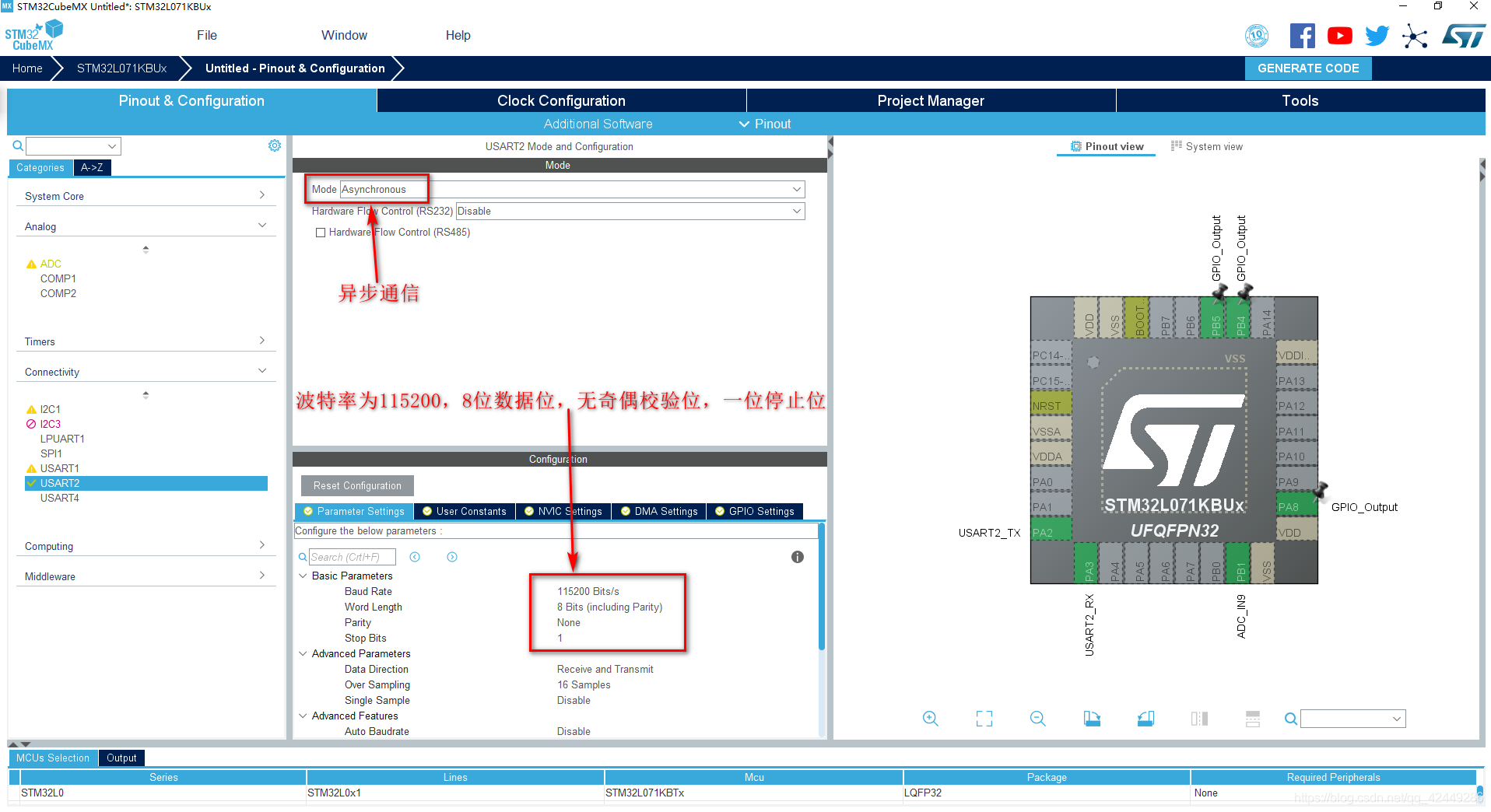
Task: Click the pin search magnifier icon
Action: (x=1290, y=719)
